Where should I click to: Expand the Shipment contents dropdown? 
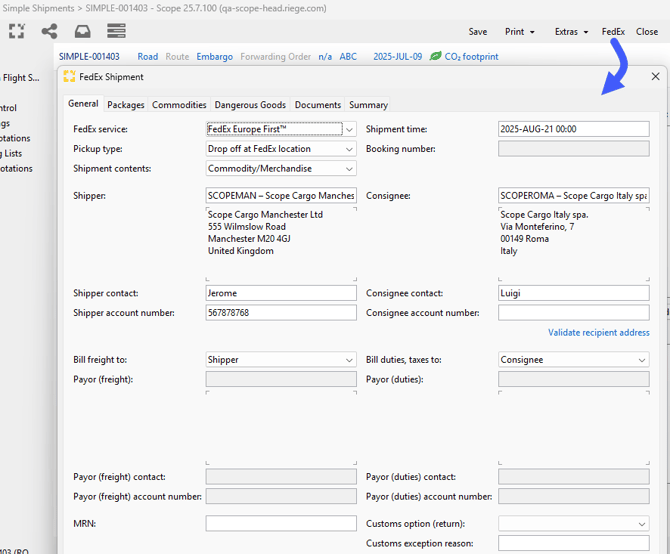(349, 169)
